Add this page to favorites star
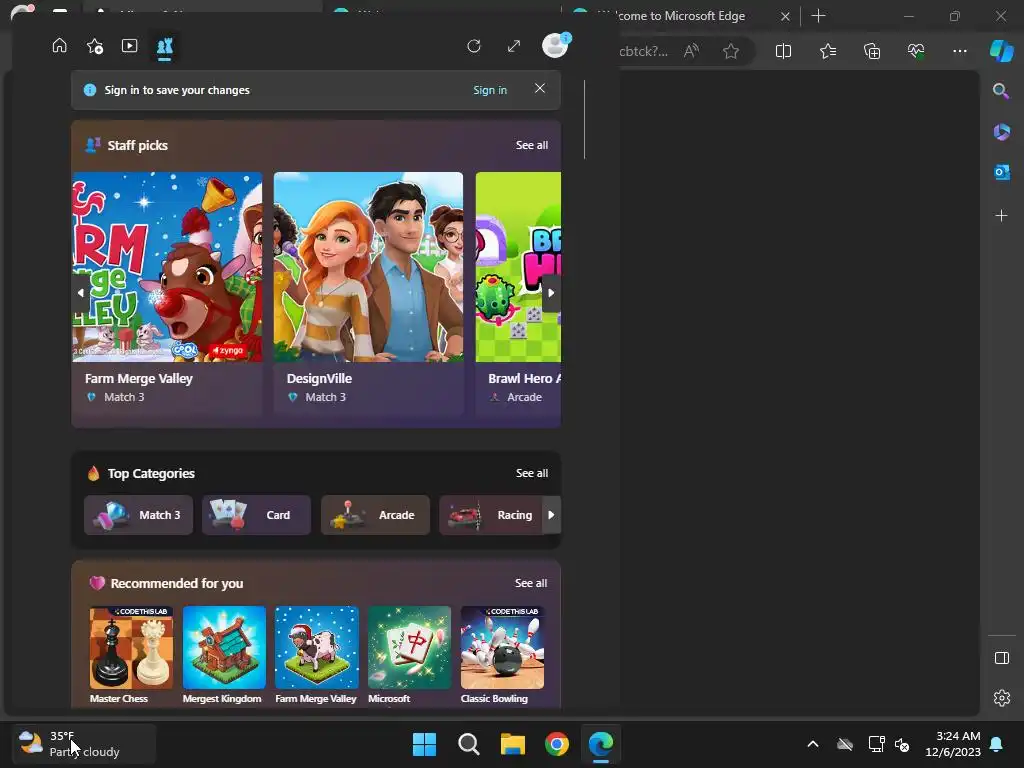Screen dimensions: 1024x768 point(731,51)
